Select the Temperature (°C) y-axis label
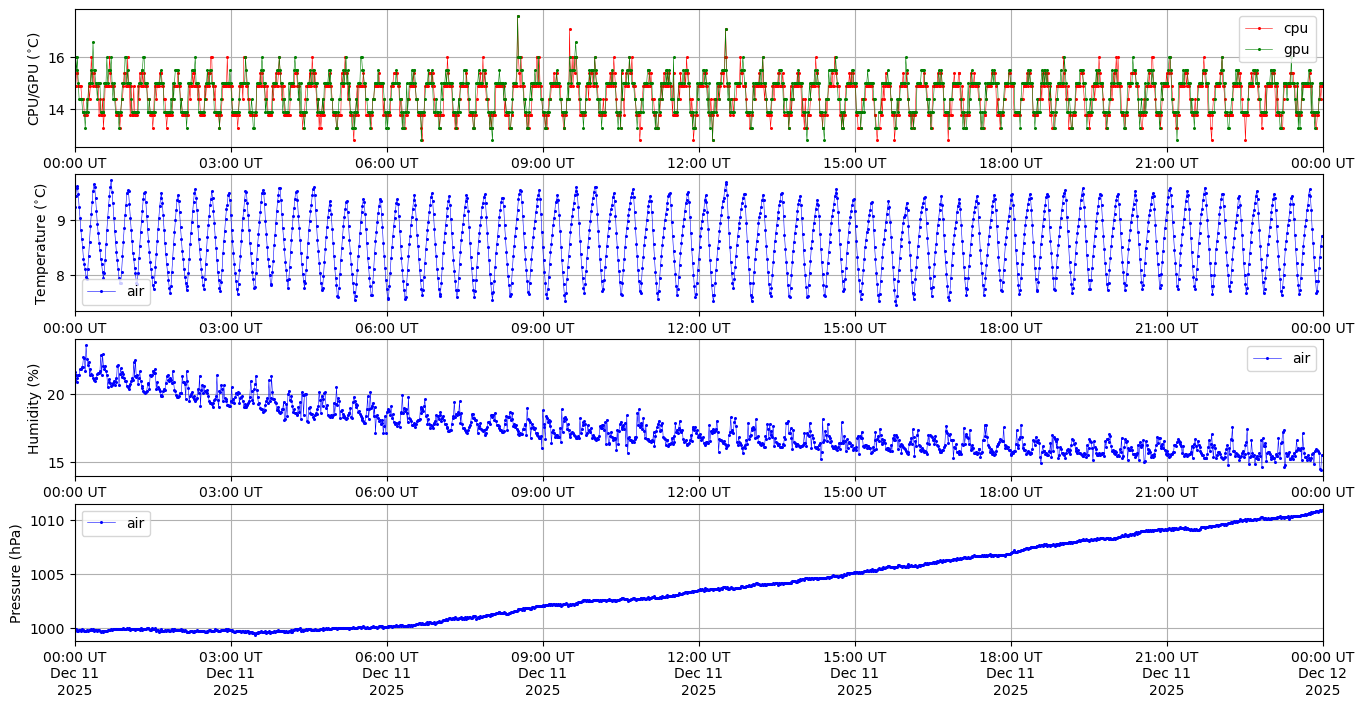The height and width of the screenshot is (707, 1364). pos(40,243)
